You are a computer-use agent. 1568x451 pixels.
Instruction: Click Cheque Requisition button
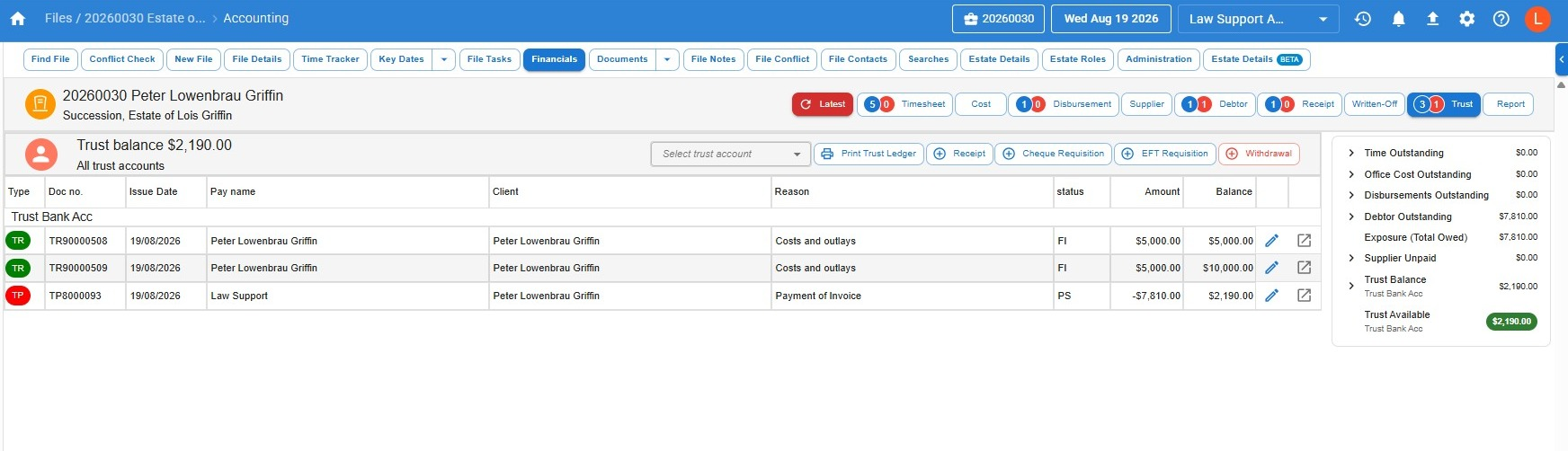coord(1053,154)
